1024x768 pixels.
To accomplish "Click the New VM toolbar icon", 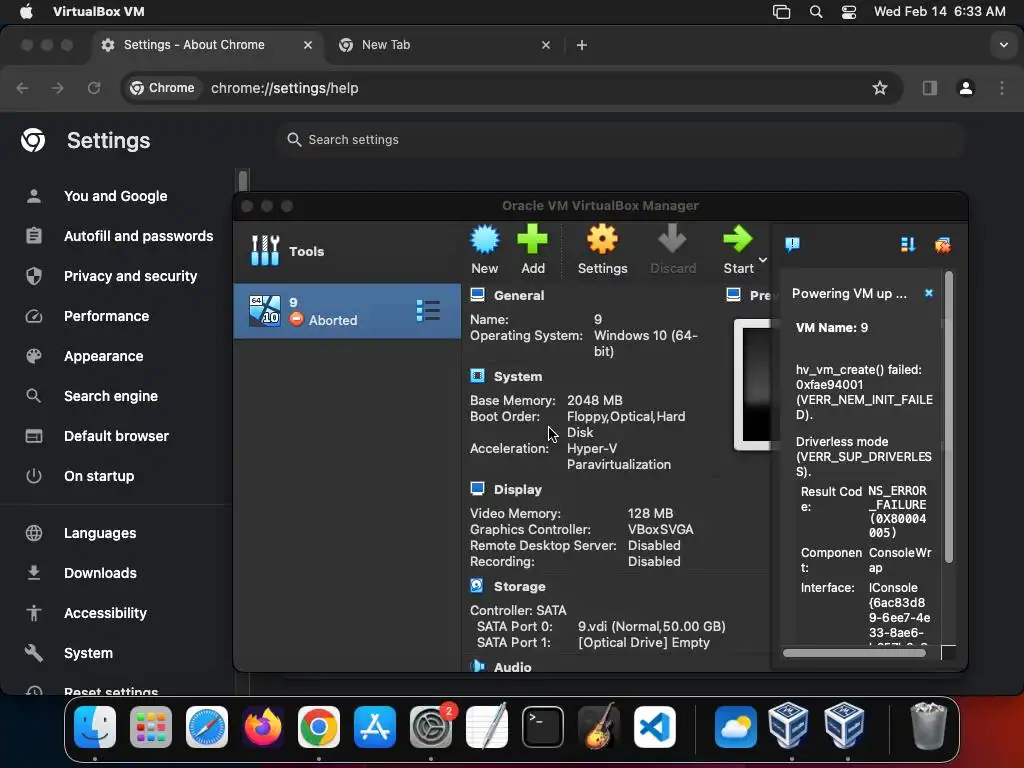I will (x=485, y=240).
